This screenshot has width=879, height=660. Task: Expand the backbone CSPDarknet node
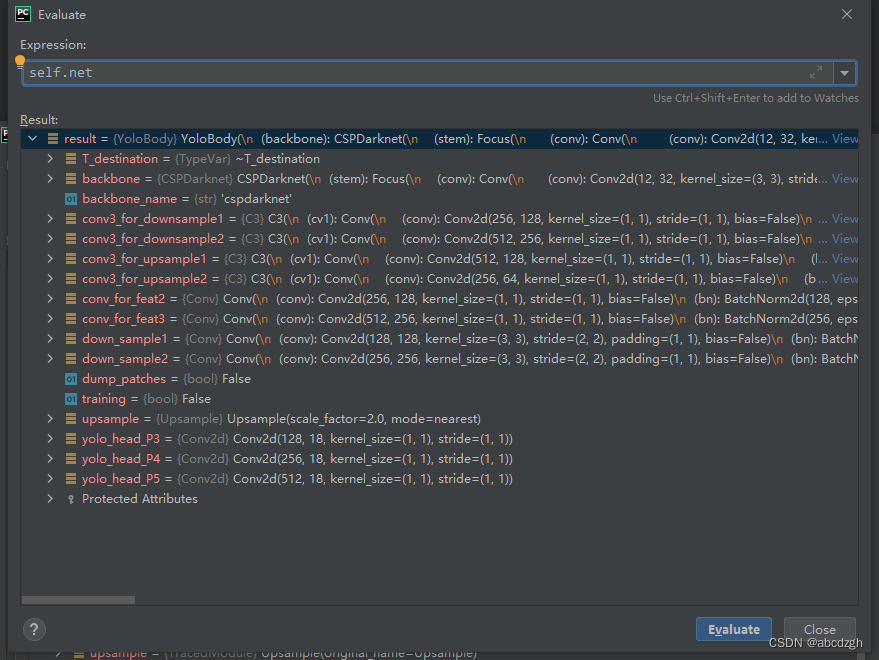click(x=50, y=179)
